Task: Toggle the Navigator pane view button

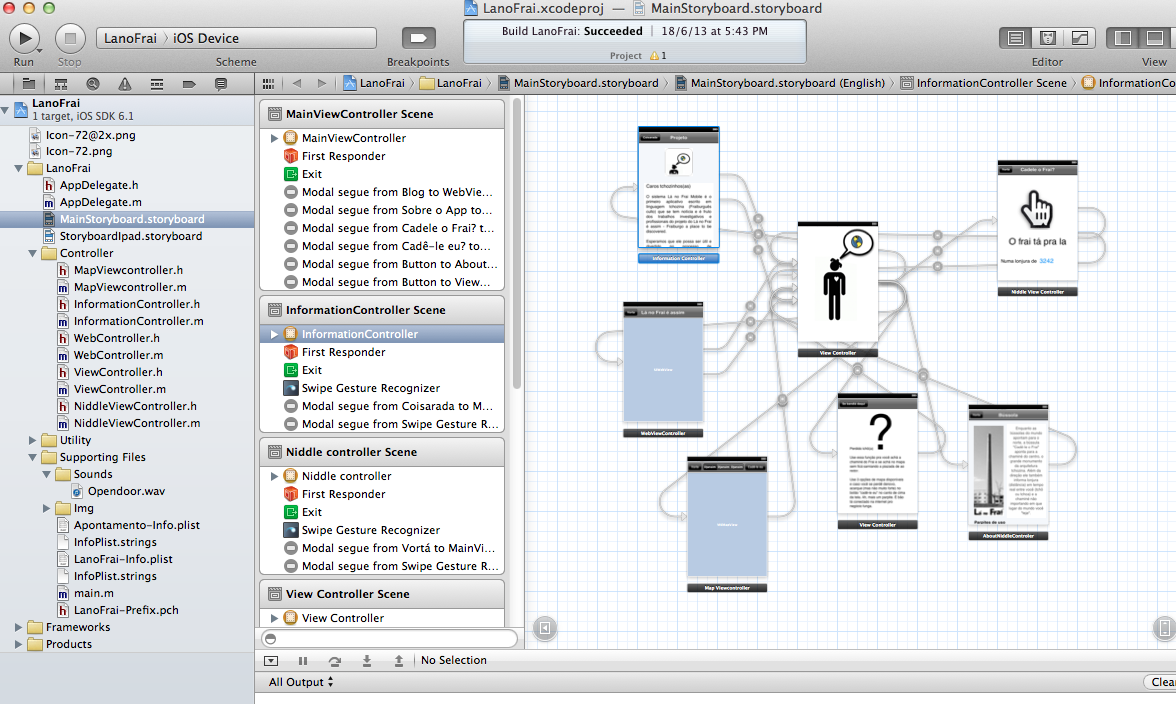Action: tap(1123, 38)
